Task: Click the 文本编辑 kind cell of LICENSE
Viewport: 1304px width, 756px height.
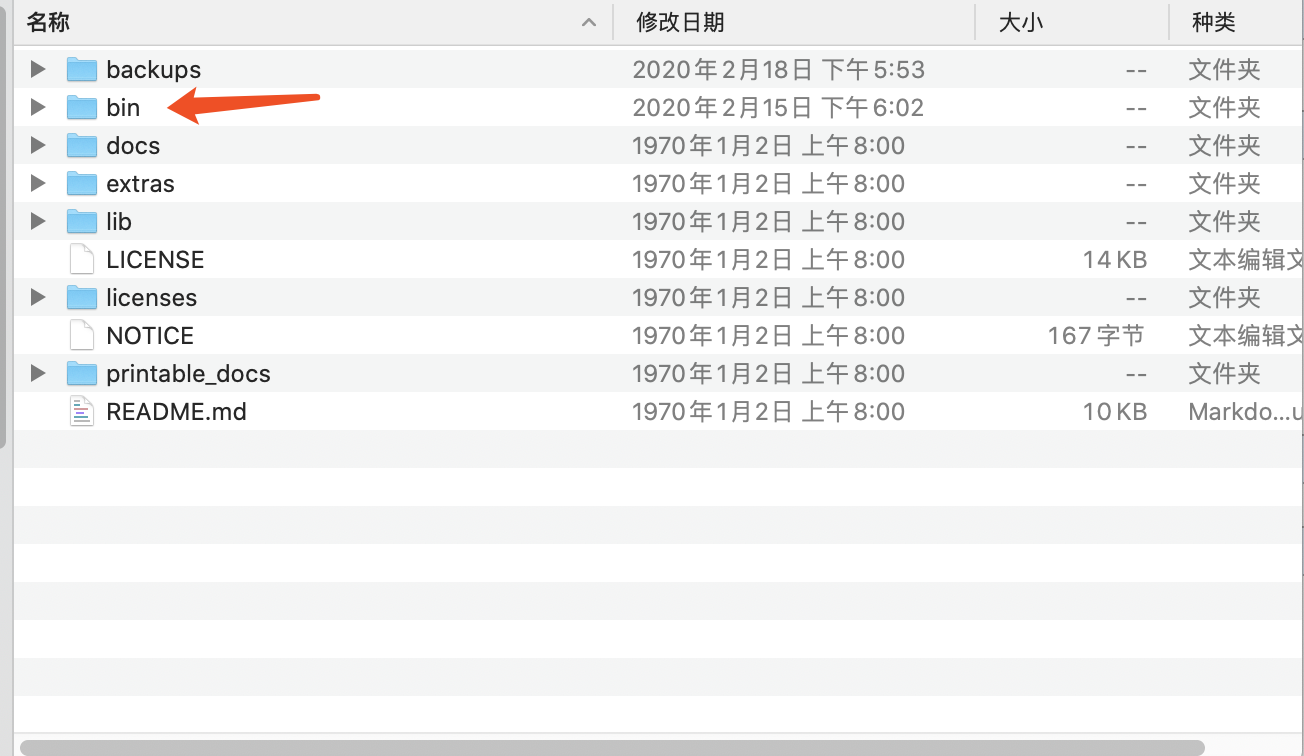Action: coord(1246,259)
